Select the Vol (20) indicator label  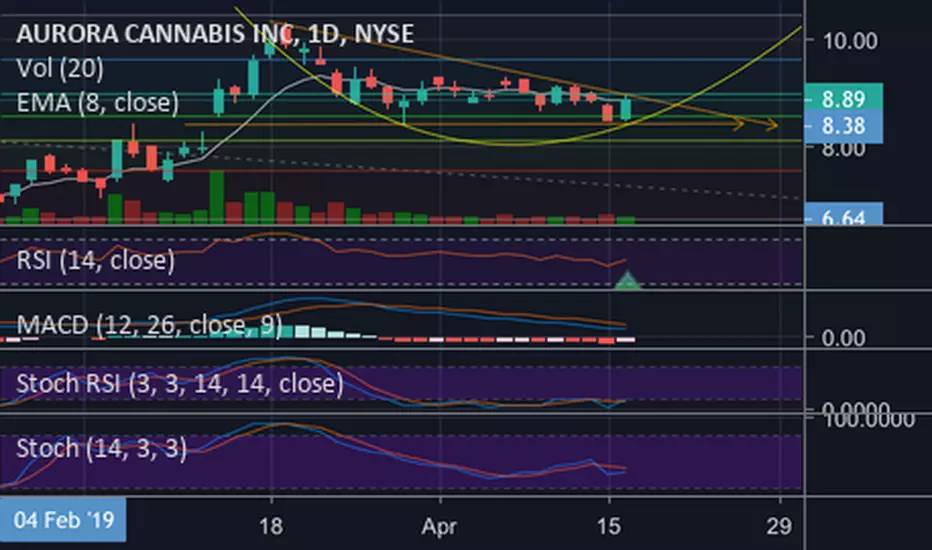[60, 68]
